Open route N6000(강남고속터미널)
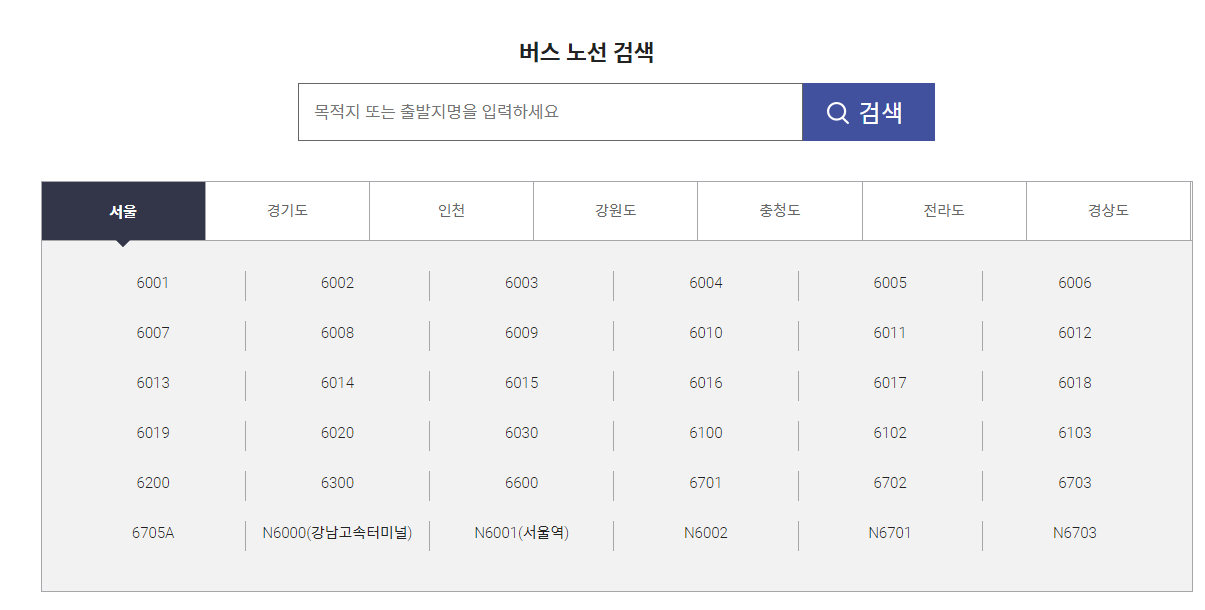 [337, 533]
